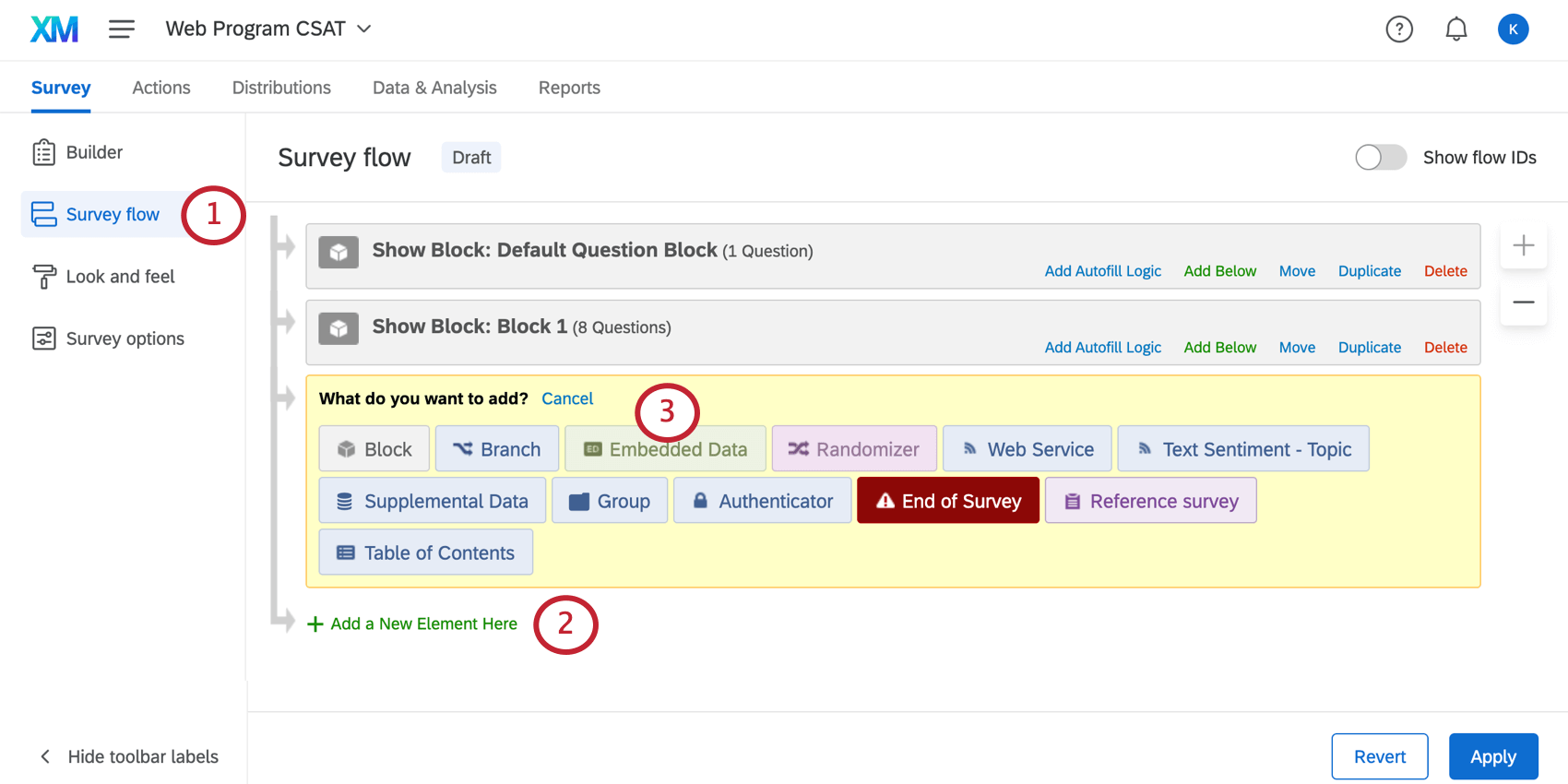
Task: Click the XM logo icon
Action: (x=54, y=30)
